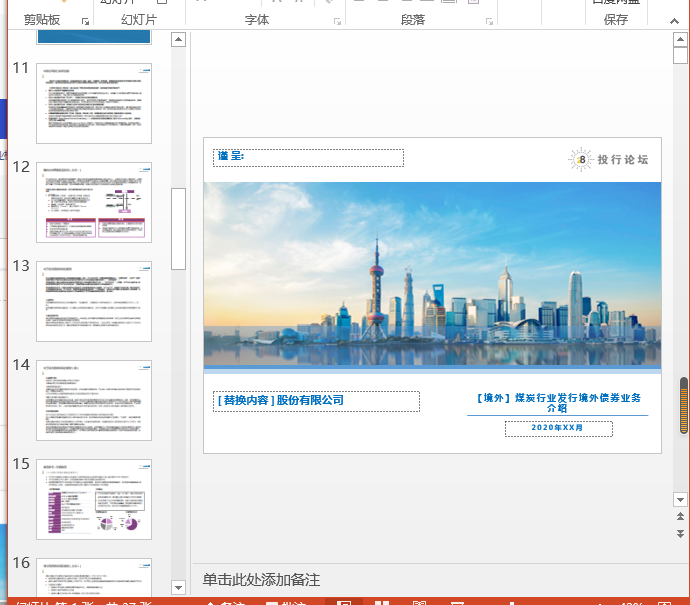This screenshot has height=605, width=690.
Task: Select slide 13 thumbnail
Action: 94,301
